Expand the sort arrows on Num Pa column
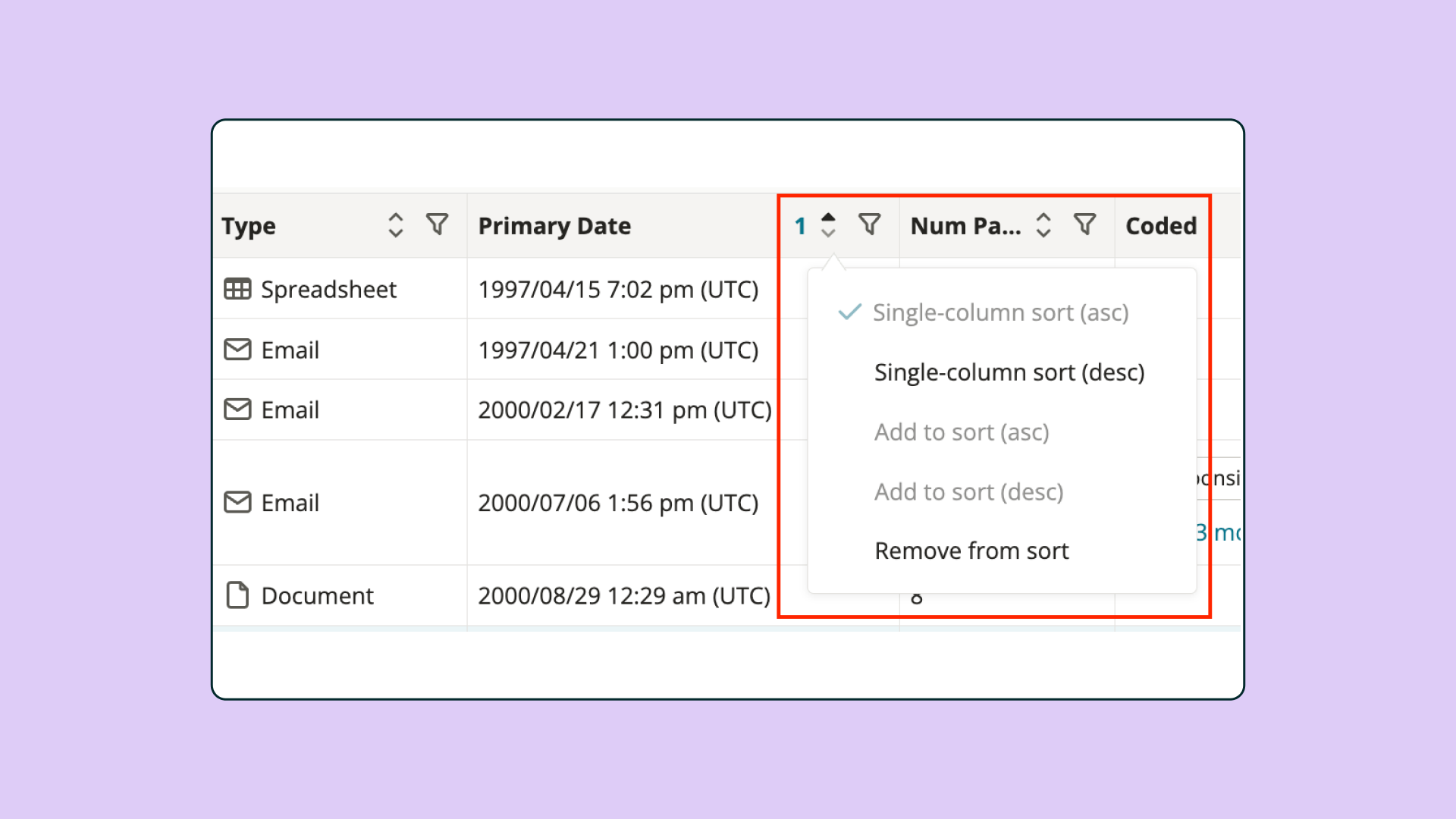This screenshot has height=819, width=1456. [1043, 224]
